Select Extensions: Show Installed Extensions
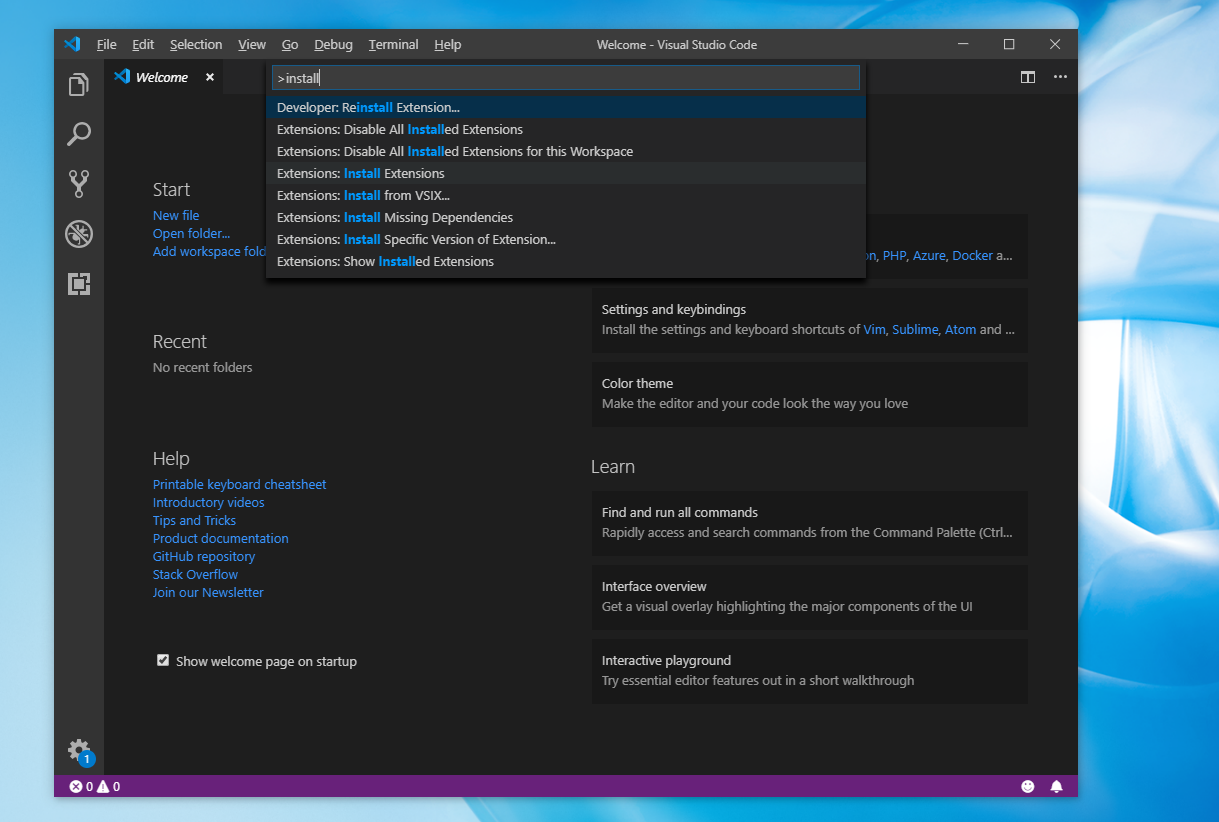Image resolution: width=1219 pixels, height=822 pixels. (566, 261)
